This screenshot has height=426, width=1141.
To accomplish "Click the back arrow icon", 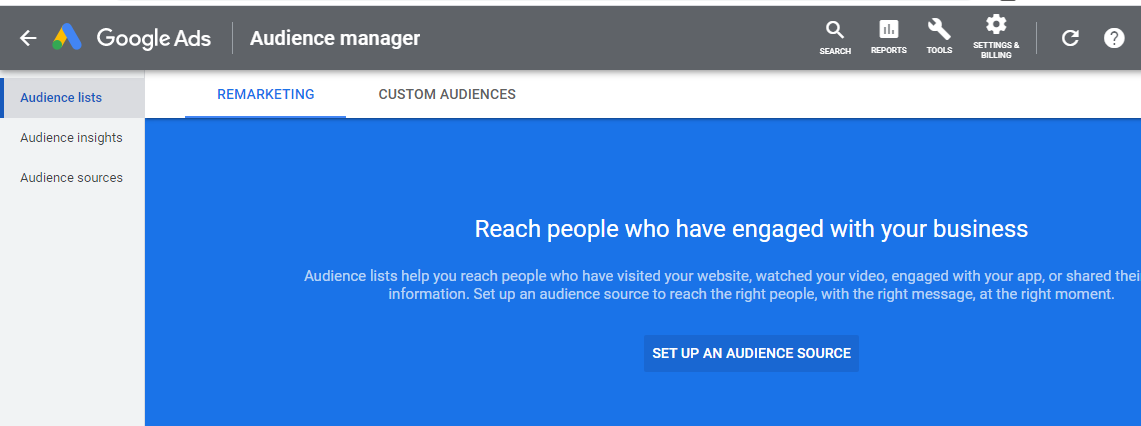I will pos(28,38).
